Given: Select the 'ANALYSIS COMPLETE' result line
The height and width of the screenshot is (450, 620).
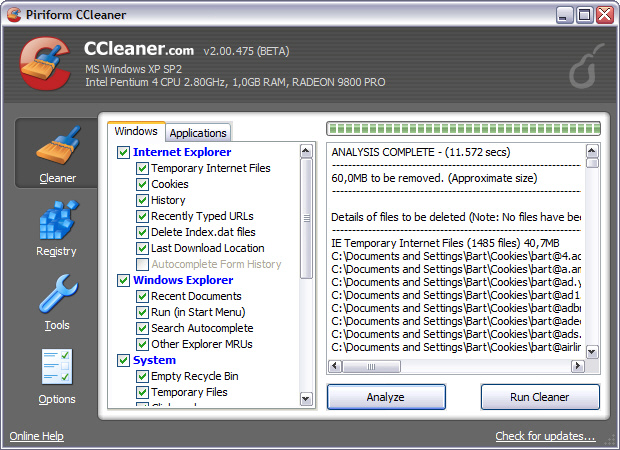Looking at the screenshot, I should [421, 152].
